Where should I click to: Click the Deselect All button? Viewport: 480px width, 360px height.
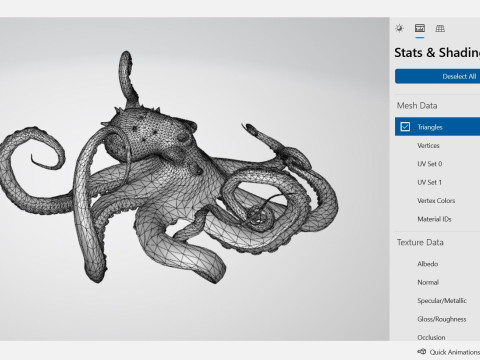[x=437, y=76]
